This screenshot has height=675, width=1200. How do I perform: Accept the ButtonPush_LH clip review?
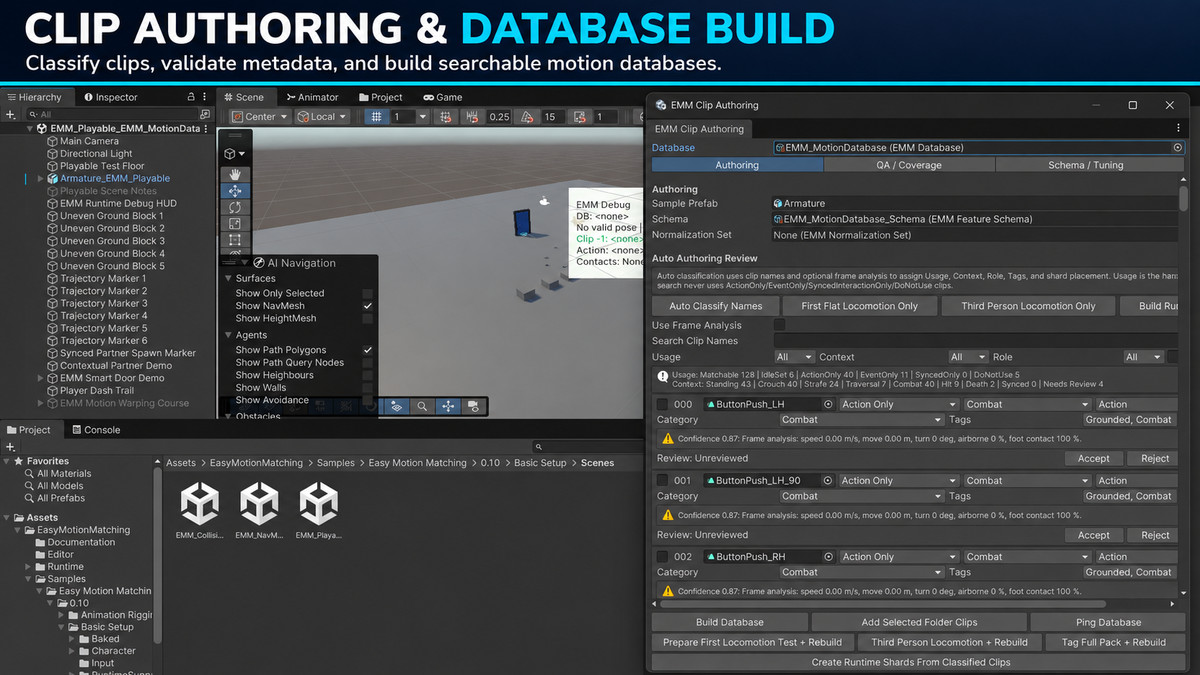click(1093, 459)
